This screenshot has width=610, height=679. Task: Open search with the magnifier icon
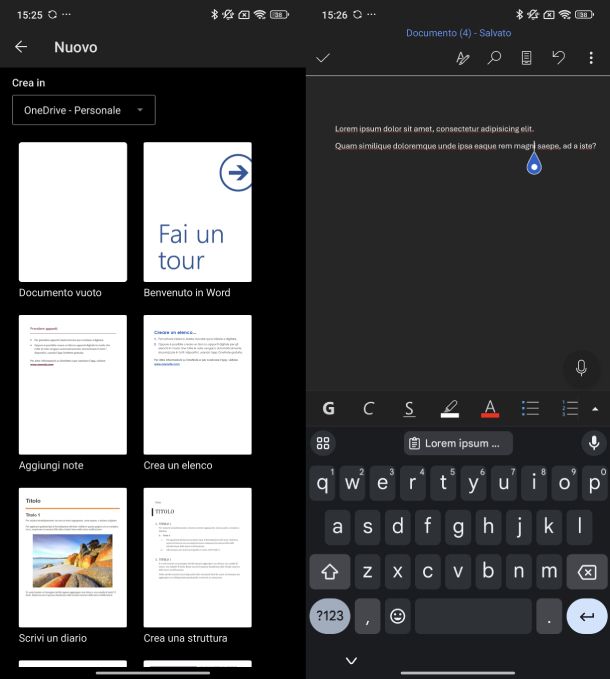(494, 58)
